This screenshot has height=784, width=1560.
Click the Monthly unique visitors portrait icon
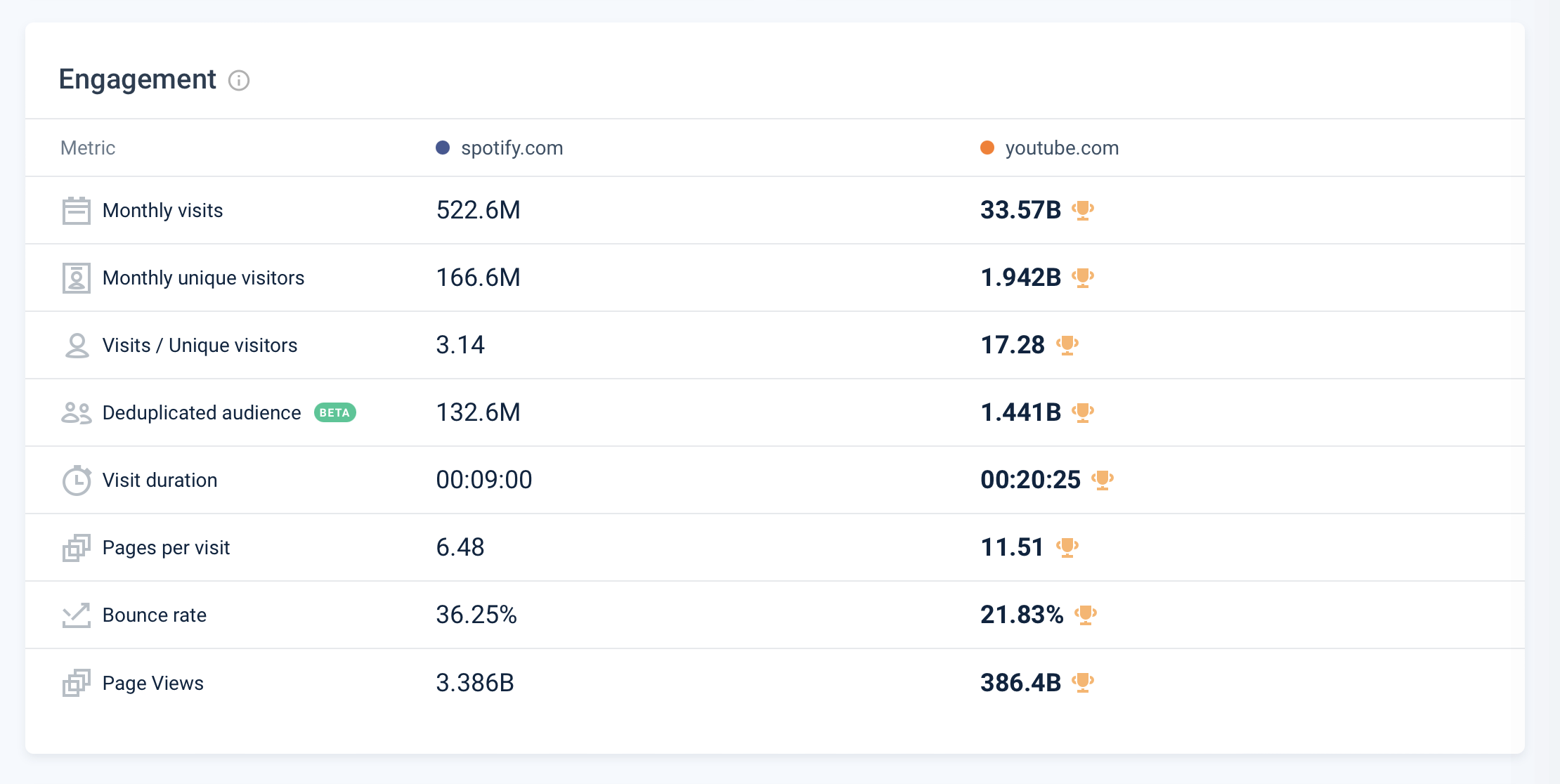[76, 278]
